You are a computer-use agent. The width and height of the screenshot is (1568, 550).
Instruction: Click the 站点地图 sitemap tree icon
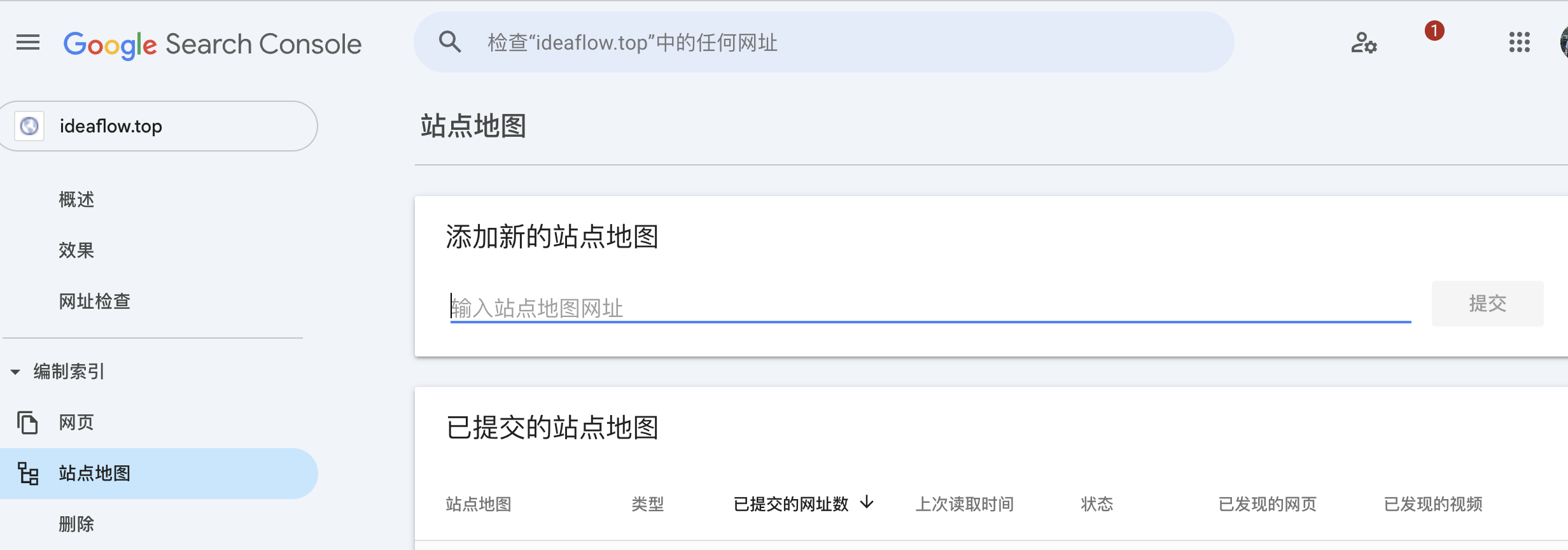click(x=28, y=474)
